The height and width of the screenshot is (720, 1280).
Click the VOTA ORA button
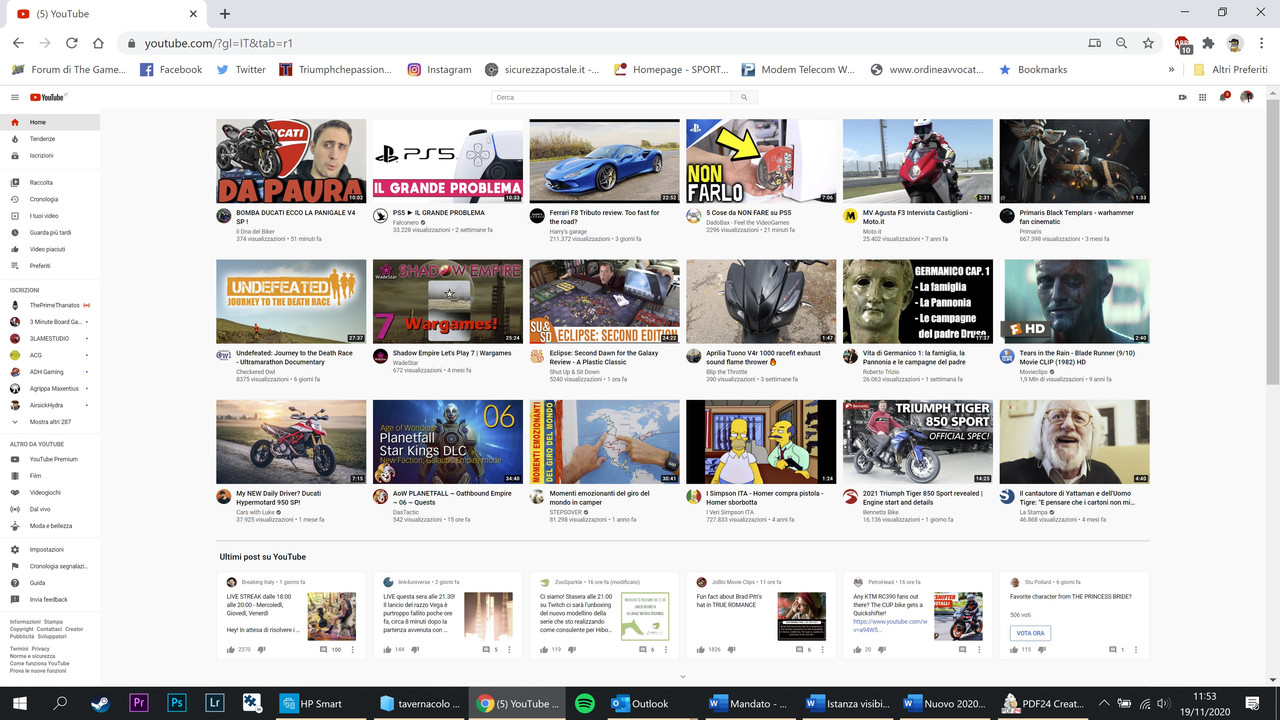pos(1030,633)
